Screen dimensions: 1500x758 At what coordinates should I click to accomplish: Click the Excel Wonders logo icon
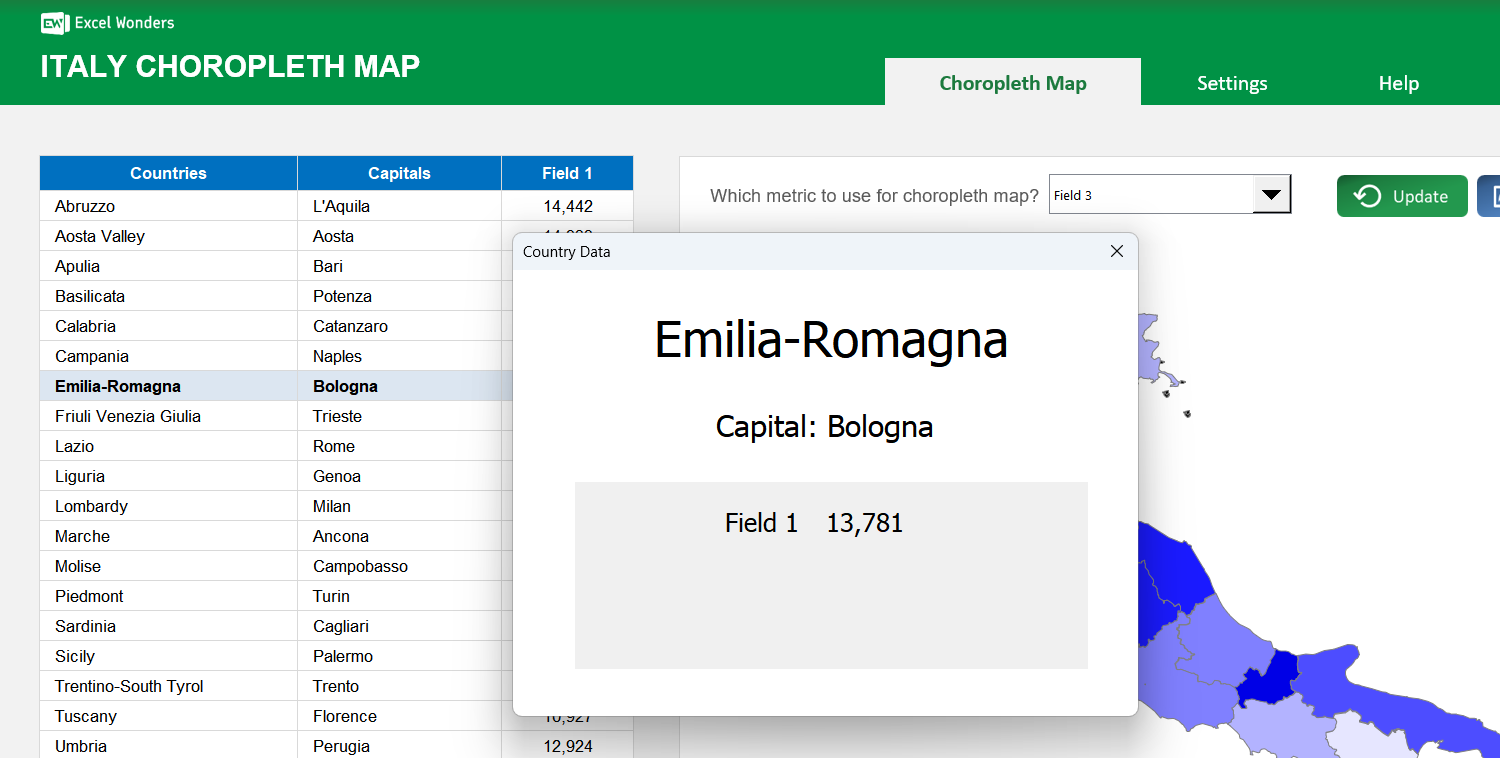point(53,22)
